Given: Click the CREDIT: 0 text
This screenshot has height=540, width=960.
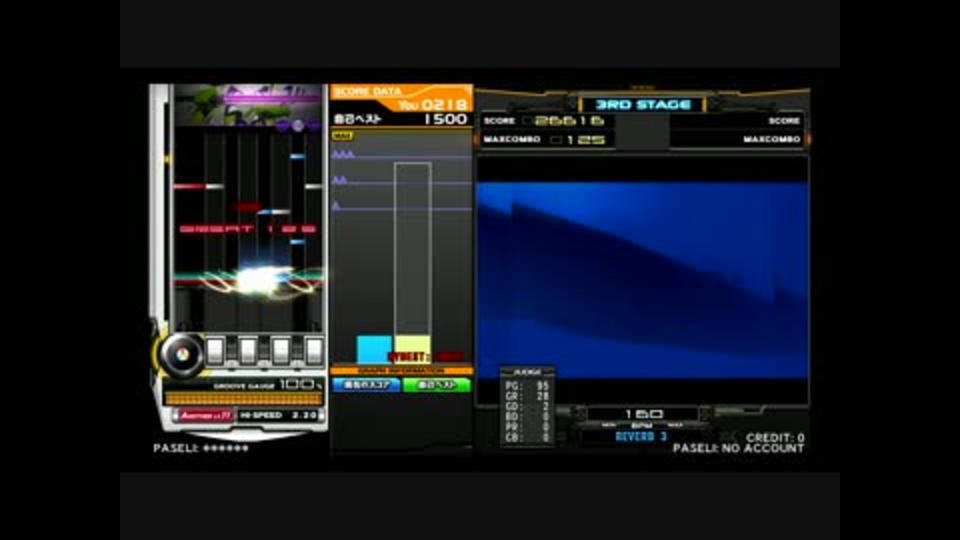Looking at the screenshot, I should (x=775, y=438).
